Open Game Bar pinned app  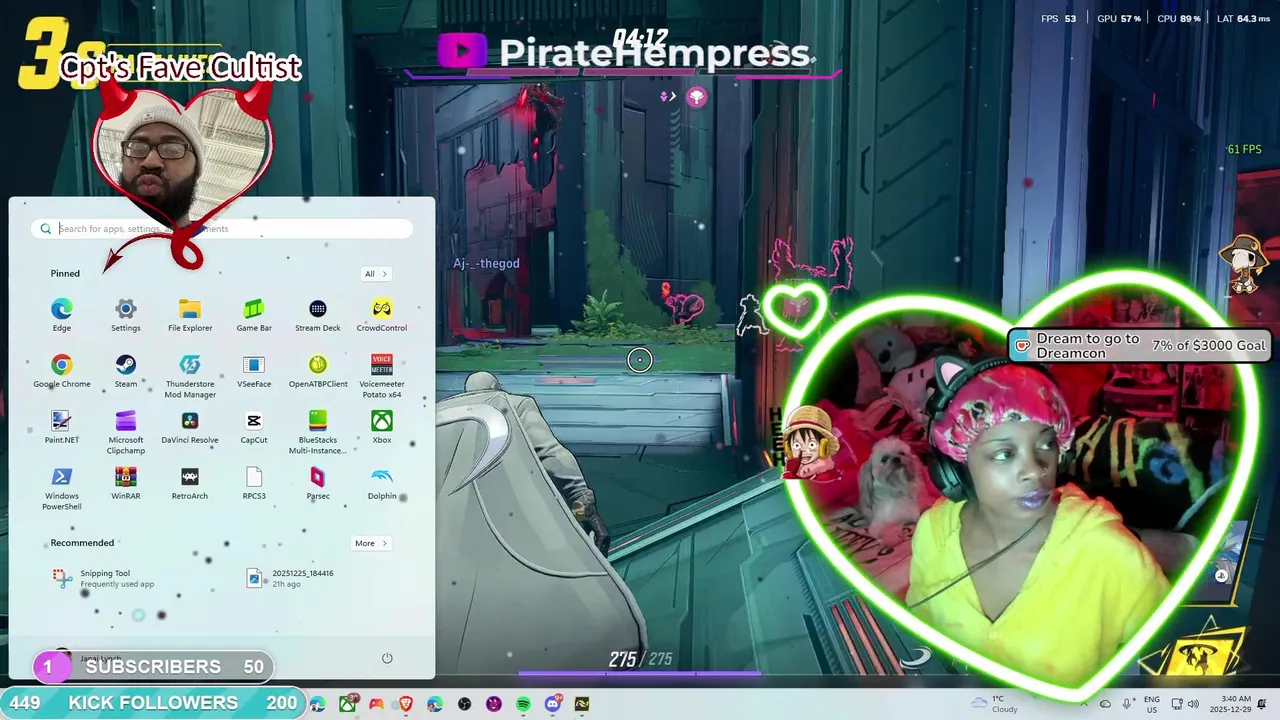(x=254, y=315)
